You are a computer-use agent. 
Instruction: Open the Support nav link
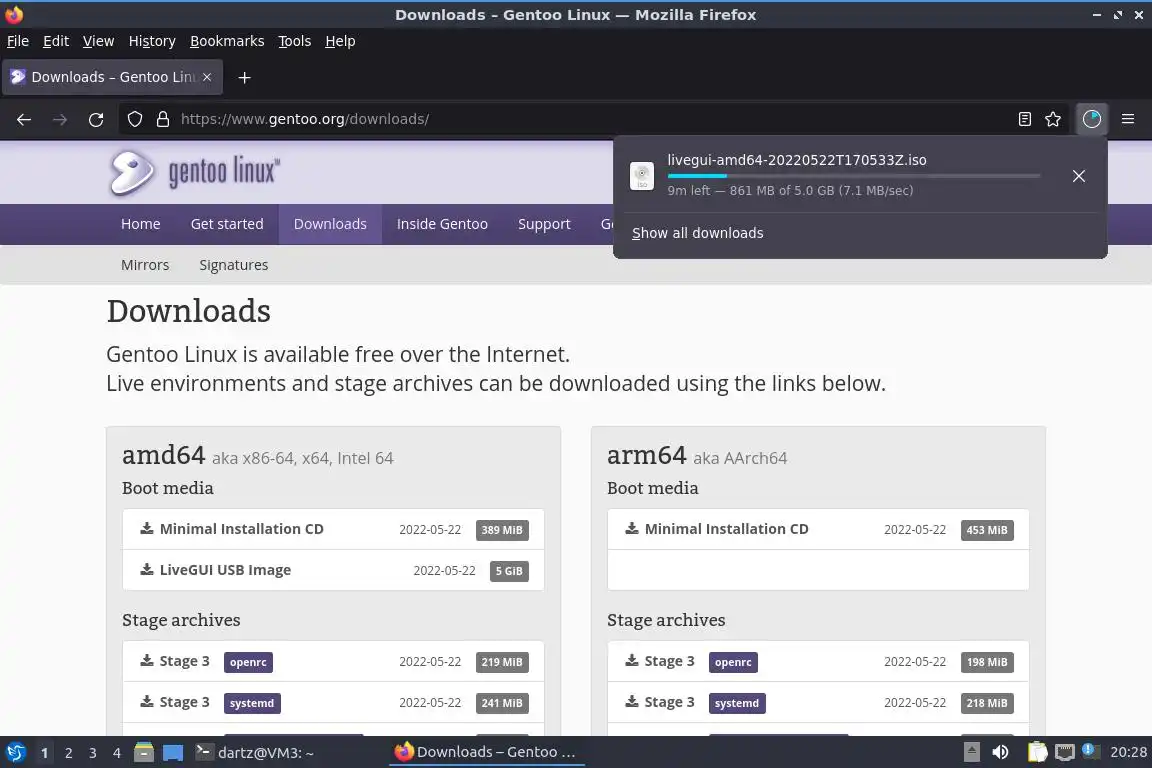coord(544,224)
